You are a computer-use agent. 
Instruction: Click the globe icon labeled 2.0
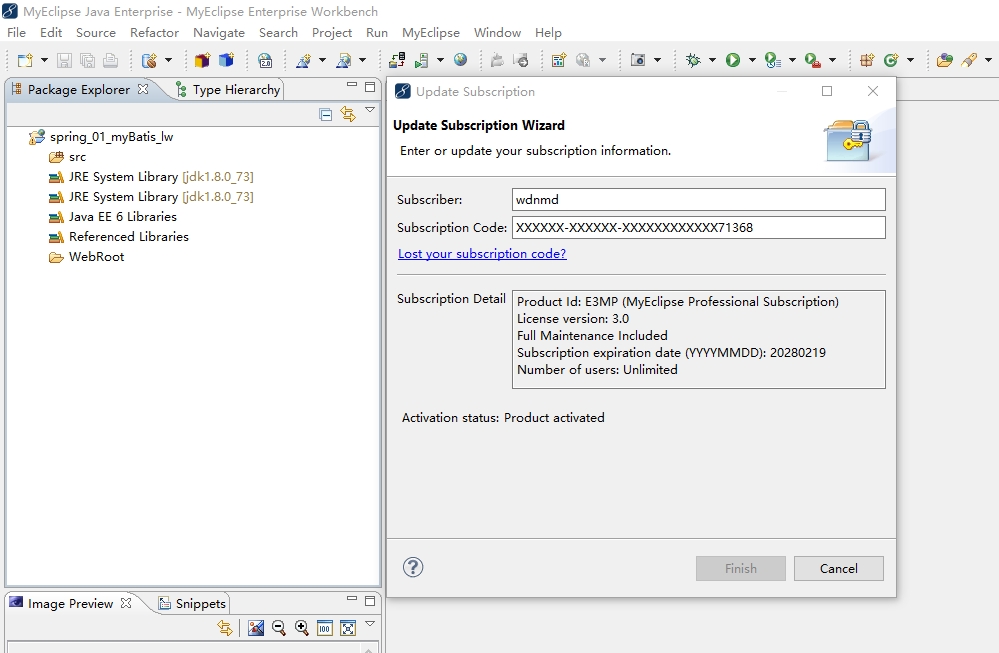pyautogui.click(x=265, y=61)
